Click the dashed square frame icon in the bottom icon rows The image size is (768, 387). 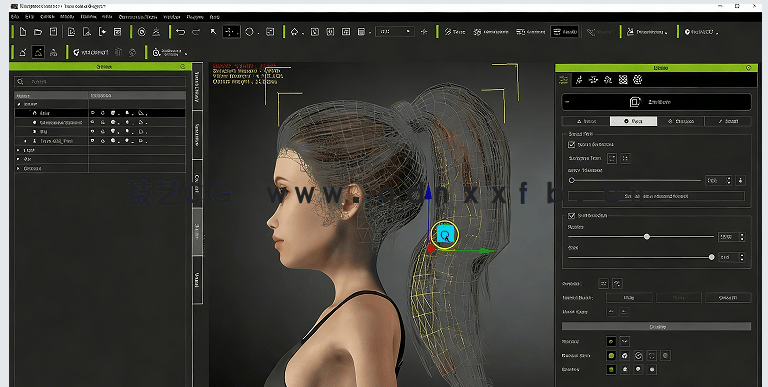651,356
